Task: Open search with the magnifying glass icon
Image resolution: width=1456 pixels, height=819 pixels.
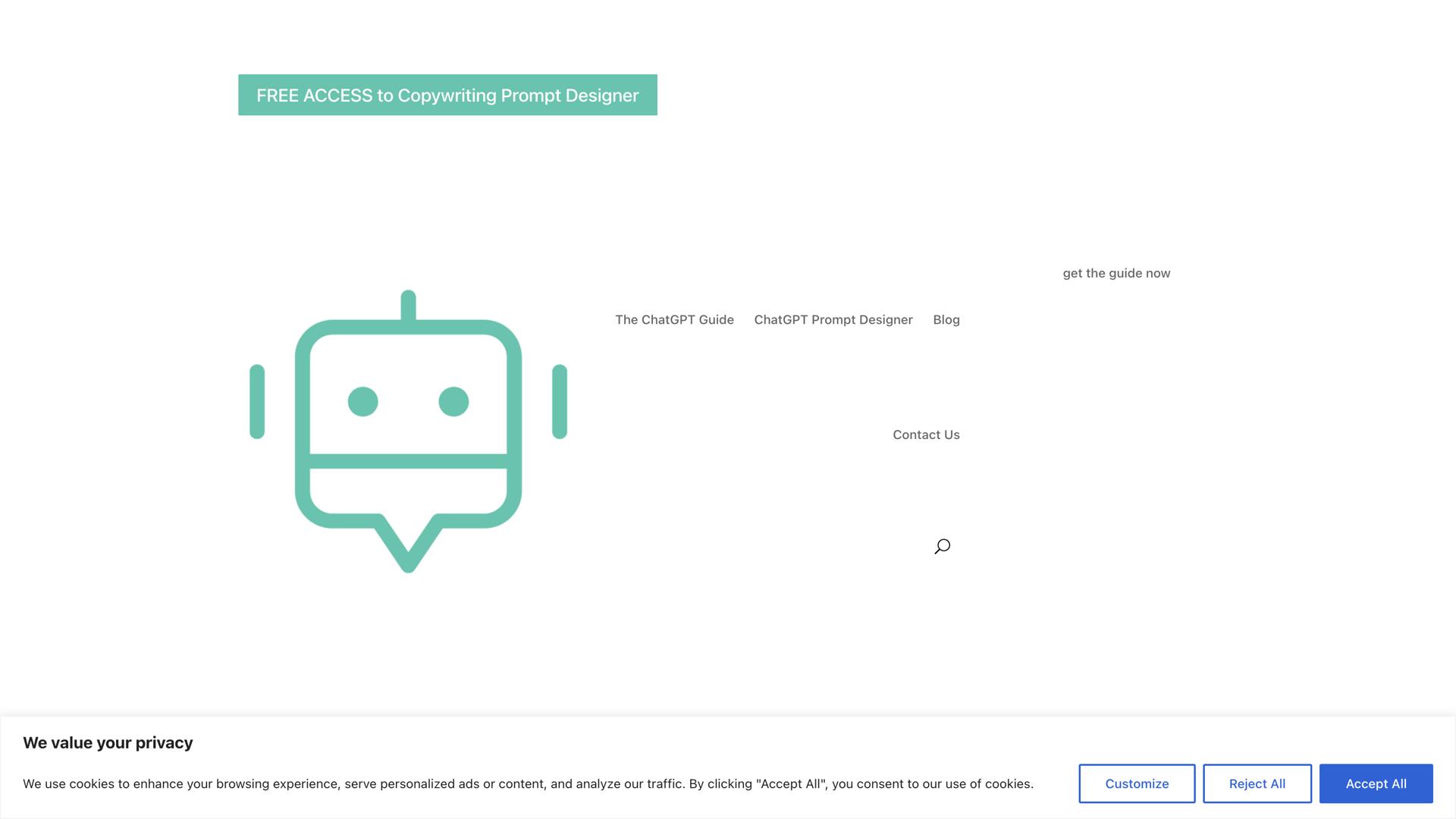Action: coord(942,547)
